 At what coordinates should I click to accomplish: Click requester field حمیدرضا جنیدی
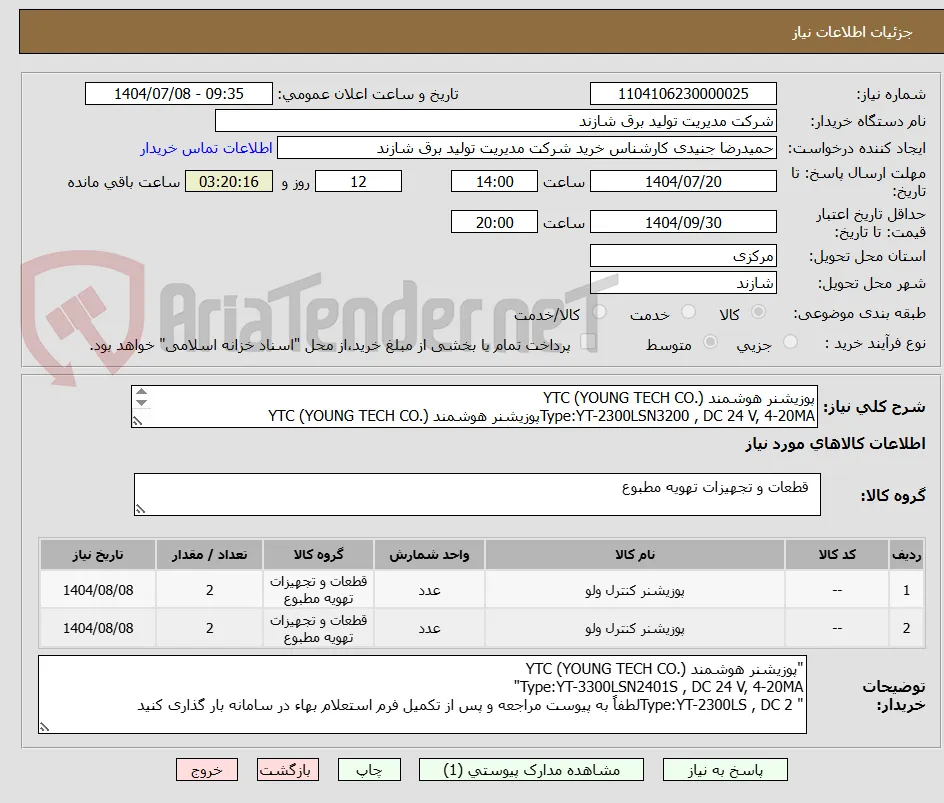527,148
